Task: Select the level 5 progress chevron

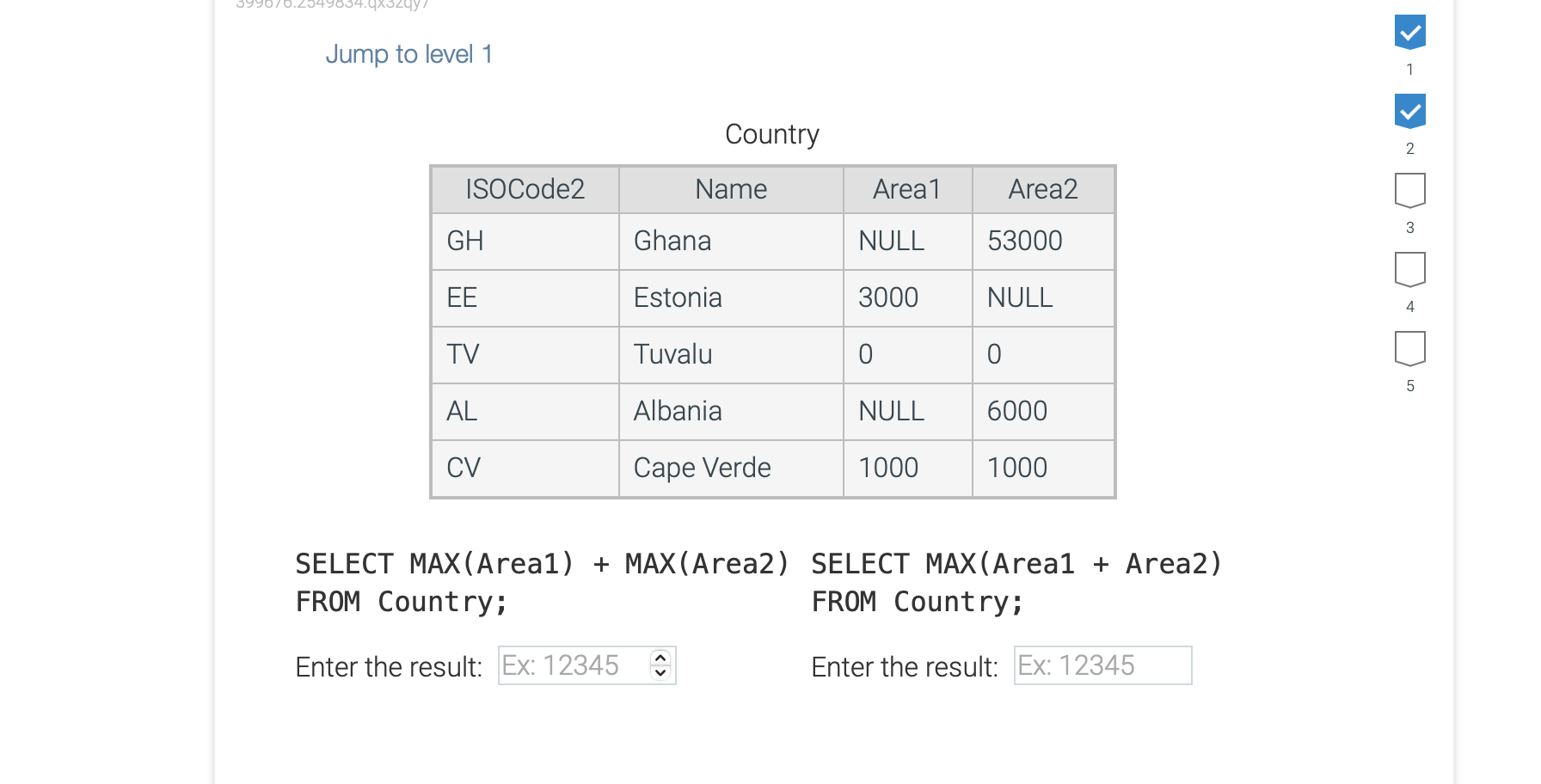Action: [x=1410, y=349]
